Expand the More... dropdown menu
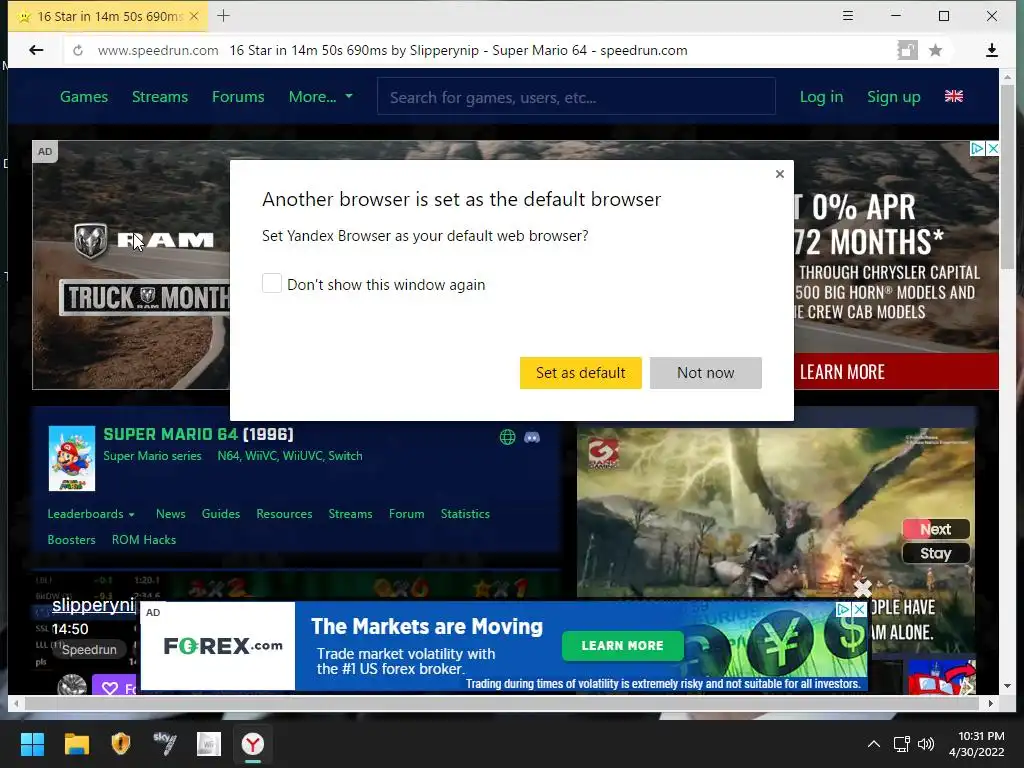Viewport: 1024px width, 768px height. (x=320, y=97)
